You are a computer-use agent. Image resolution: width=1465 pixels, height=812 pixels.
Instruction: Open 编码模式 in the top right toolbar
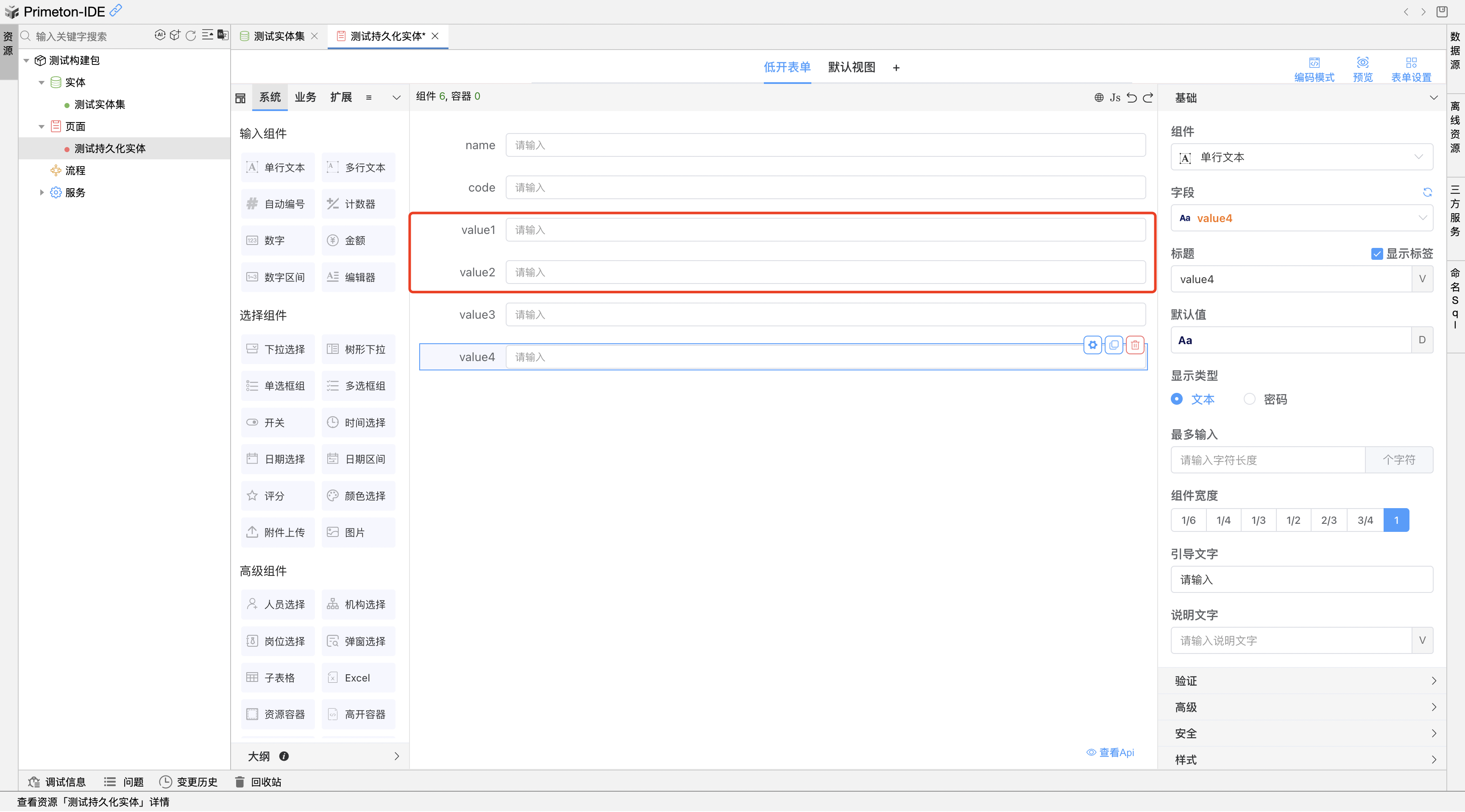click(x=1314, y=68)
